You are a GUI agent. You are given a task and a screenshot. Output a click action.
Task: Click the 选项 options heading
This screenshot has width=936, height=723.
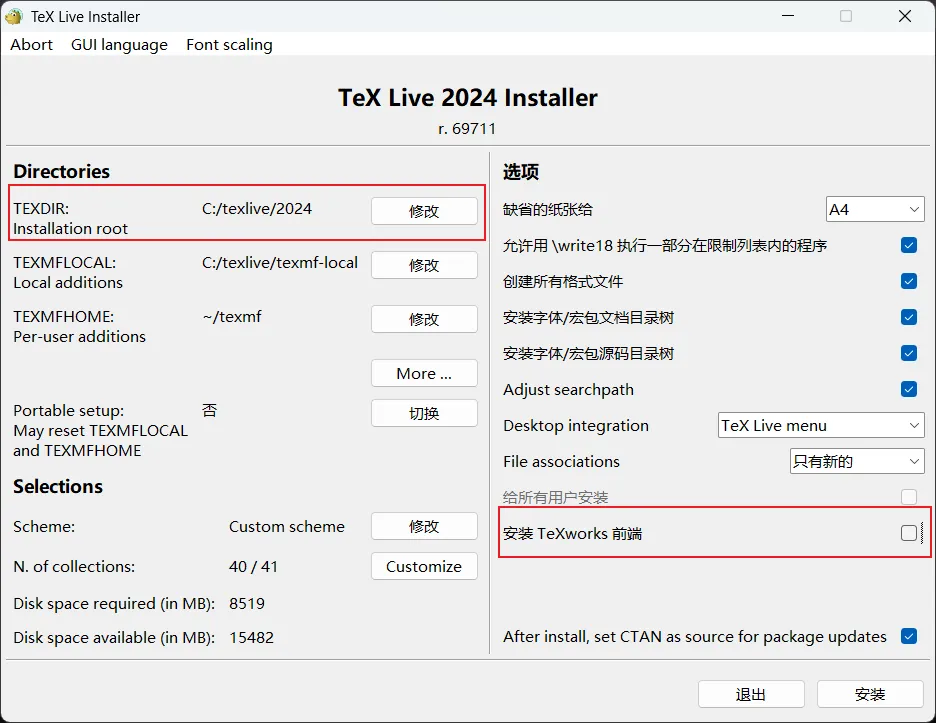tap(521, 172)
